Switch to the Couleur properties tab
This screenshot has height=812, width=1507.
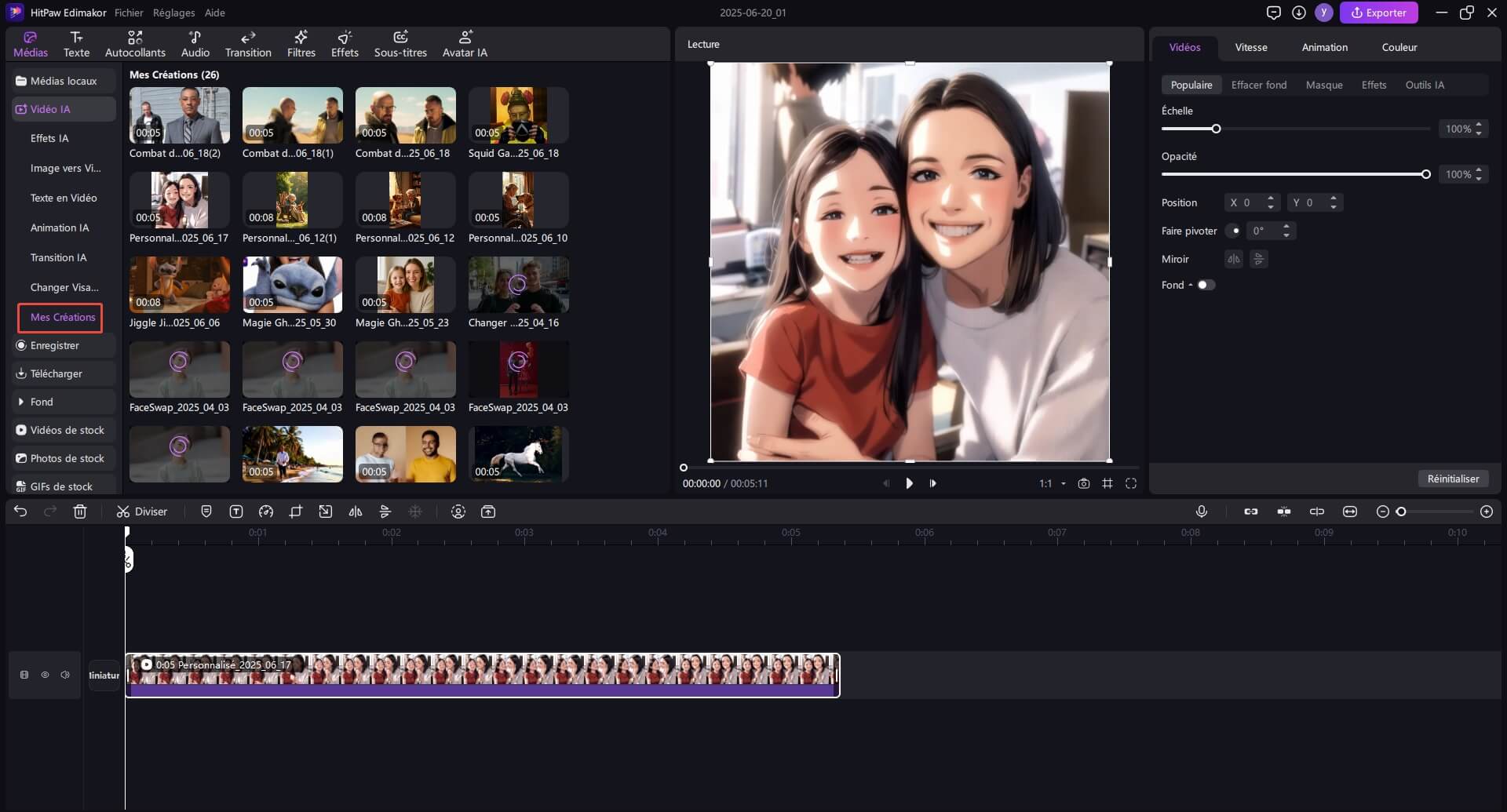point(1399,47)
